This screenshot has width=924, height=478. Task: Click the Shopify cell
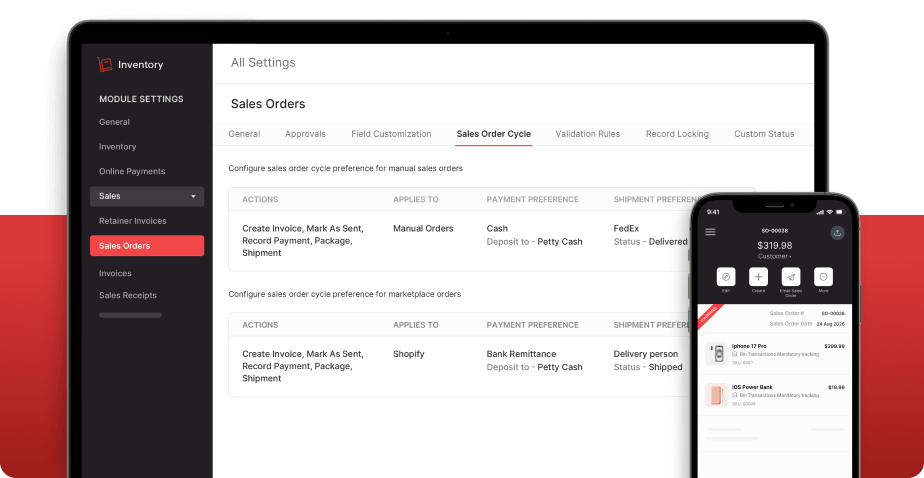pyautogui.click(x=408, y=354)
